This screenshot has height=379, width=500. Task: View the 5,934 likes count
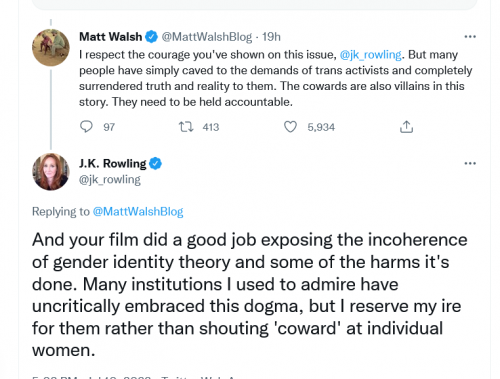click(321, 127)
